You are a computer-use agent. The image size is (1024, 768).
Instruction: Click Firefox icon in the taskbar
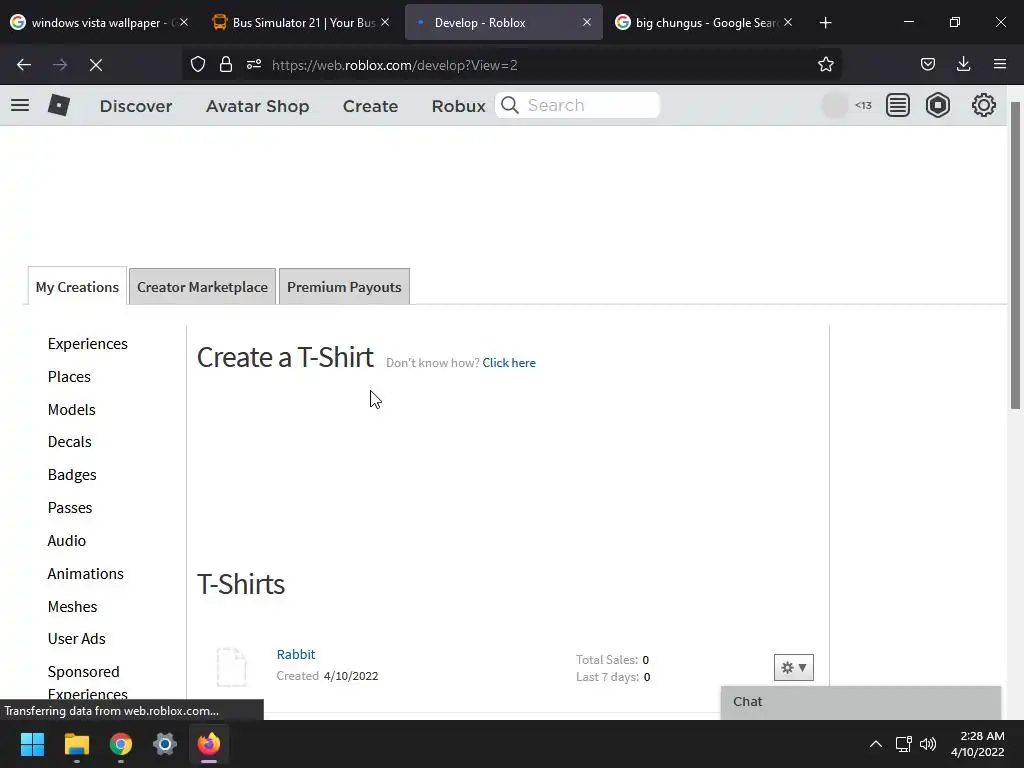point(209,744)
